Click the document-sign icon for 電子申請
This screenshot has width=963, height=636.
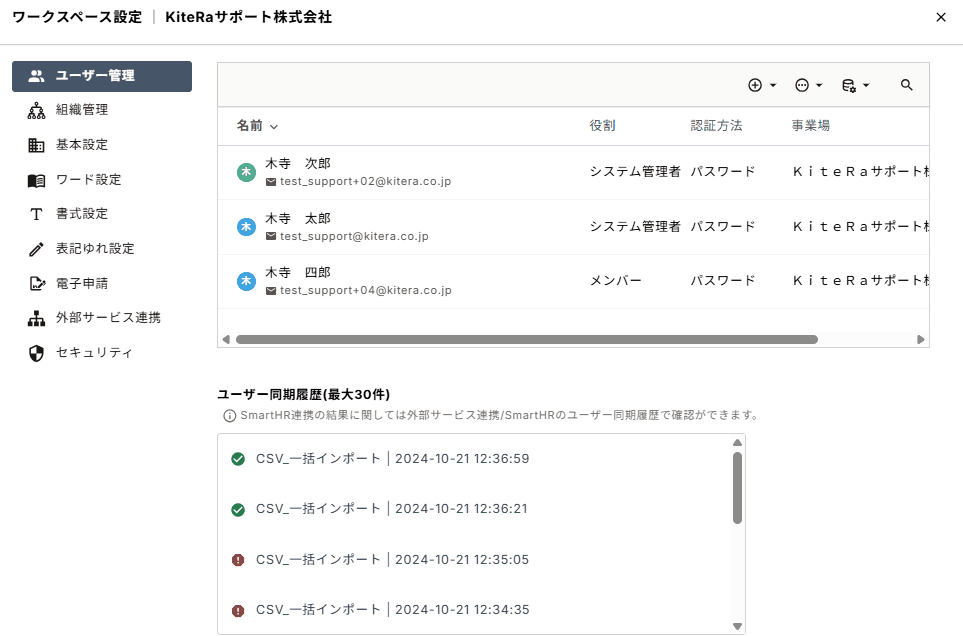click(37, 284)
